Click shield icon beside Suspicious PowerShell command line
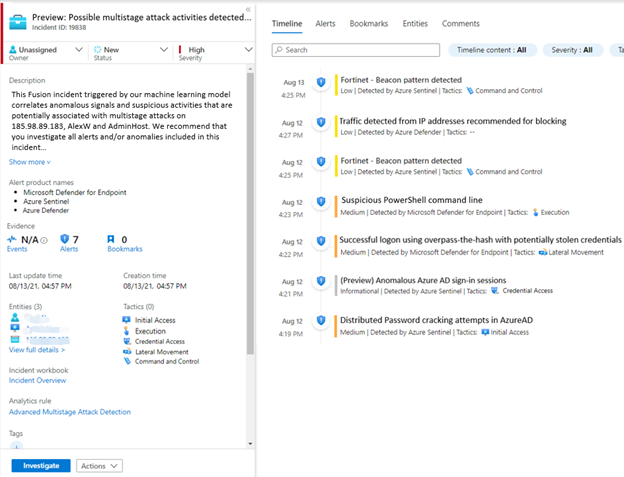Image resolution: width=624 pixels, height=477 pixels. tap(321, 201)
